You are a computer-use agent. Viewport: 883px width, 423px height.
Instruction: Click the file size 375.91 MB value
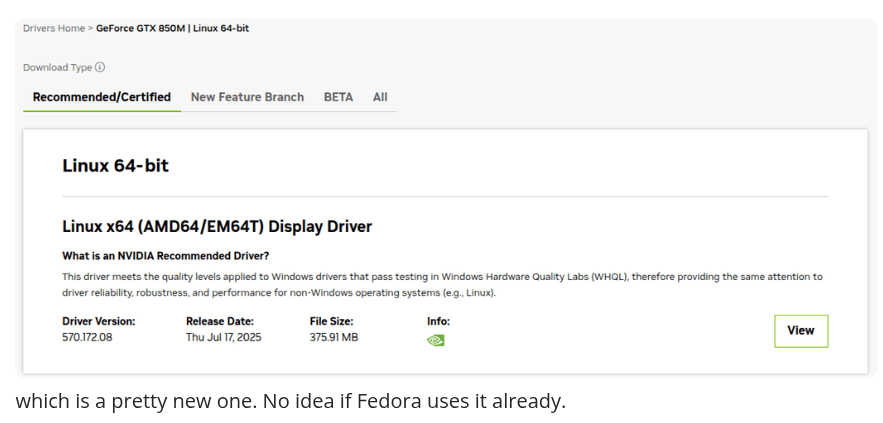click(x=334, y=337)
